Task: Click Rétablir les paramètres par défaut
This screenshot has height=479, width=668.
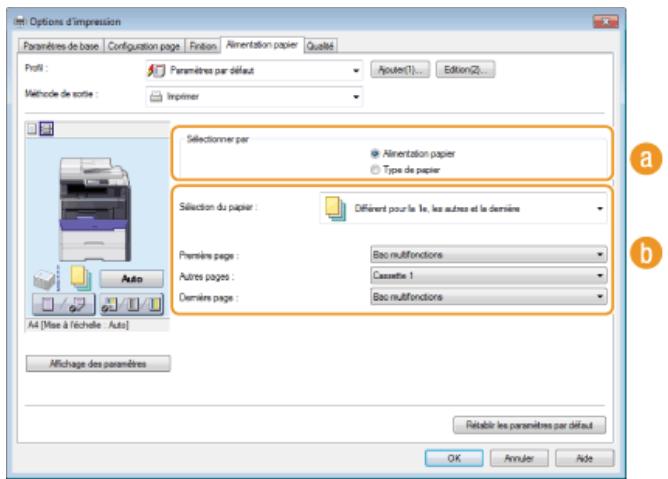Action: coord(530,425)
